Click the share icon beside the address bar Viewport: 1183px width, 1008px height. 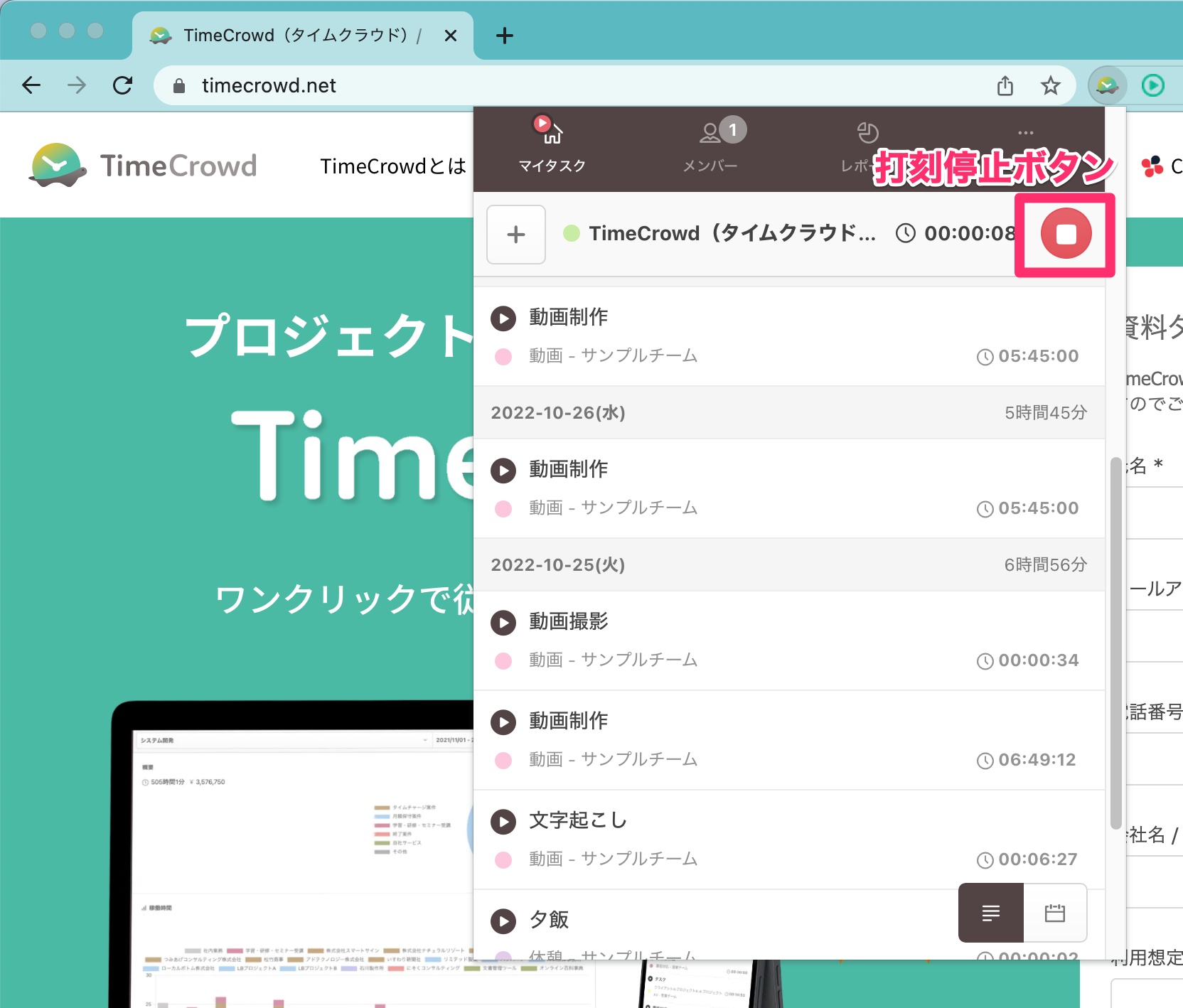pos(1005,85)
